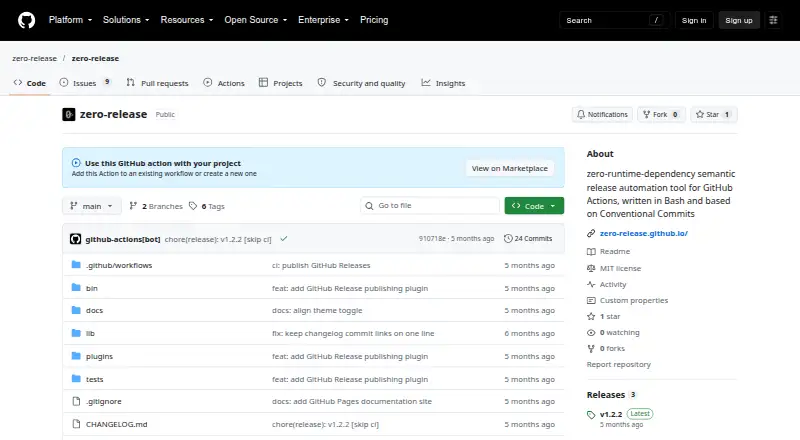Open the .gitignore file
This screenshot has height=440, width=800.
[104, 401]
